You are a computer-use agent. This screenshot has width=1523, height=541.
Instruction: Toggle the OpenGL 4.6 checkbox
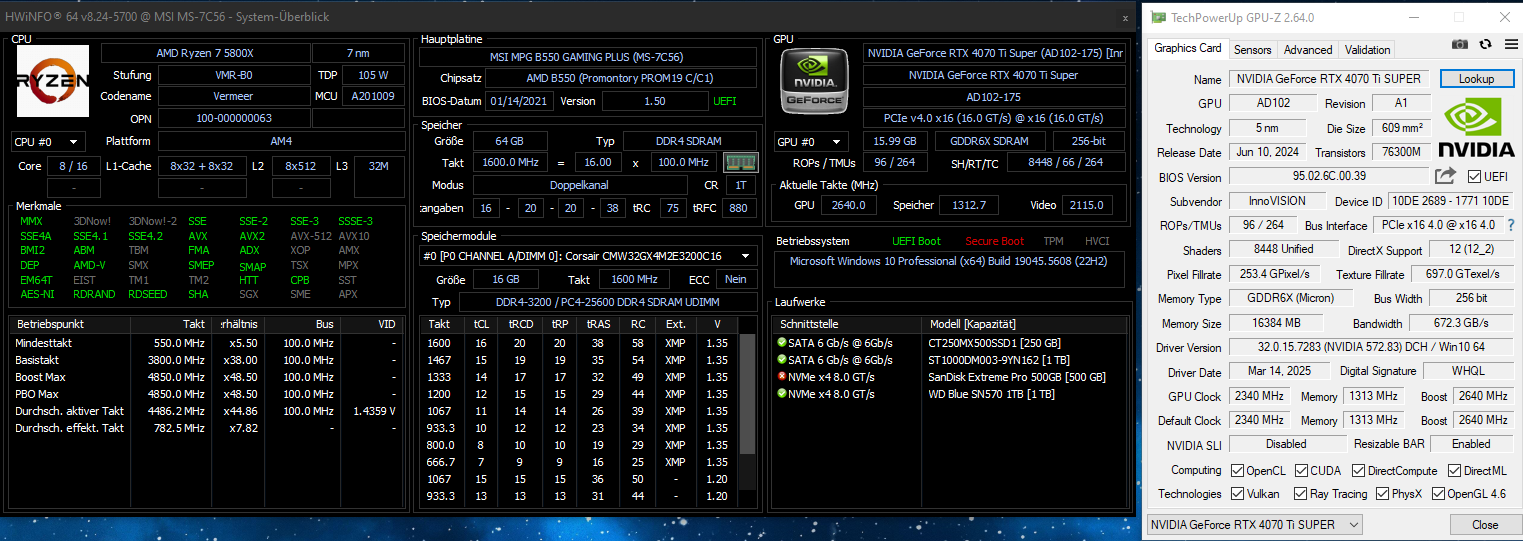(1438, 494)
